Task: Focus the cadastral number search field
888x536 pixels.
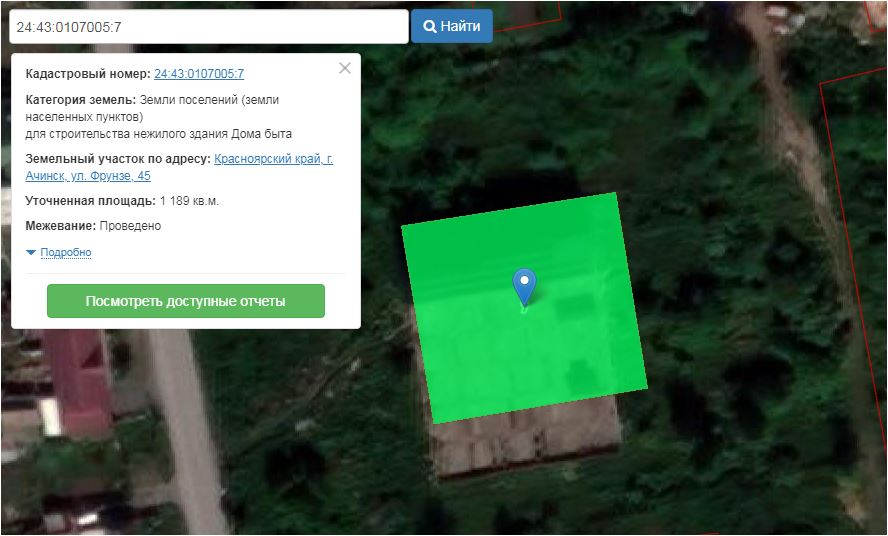Action: (x=208, y=26)
